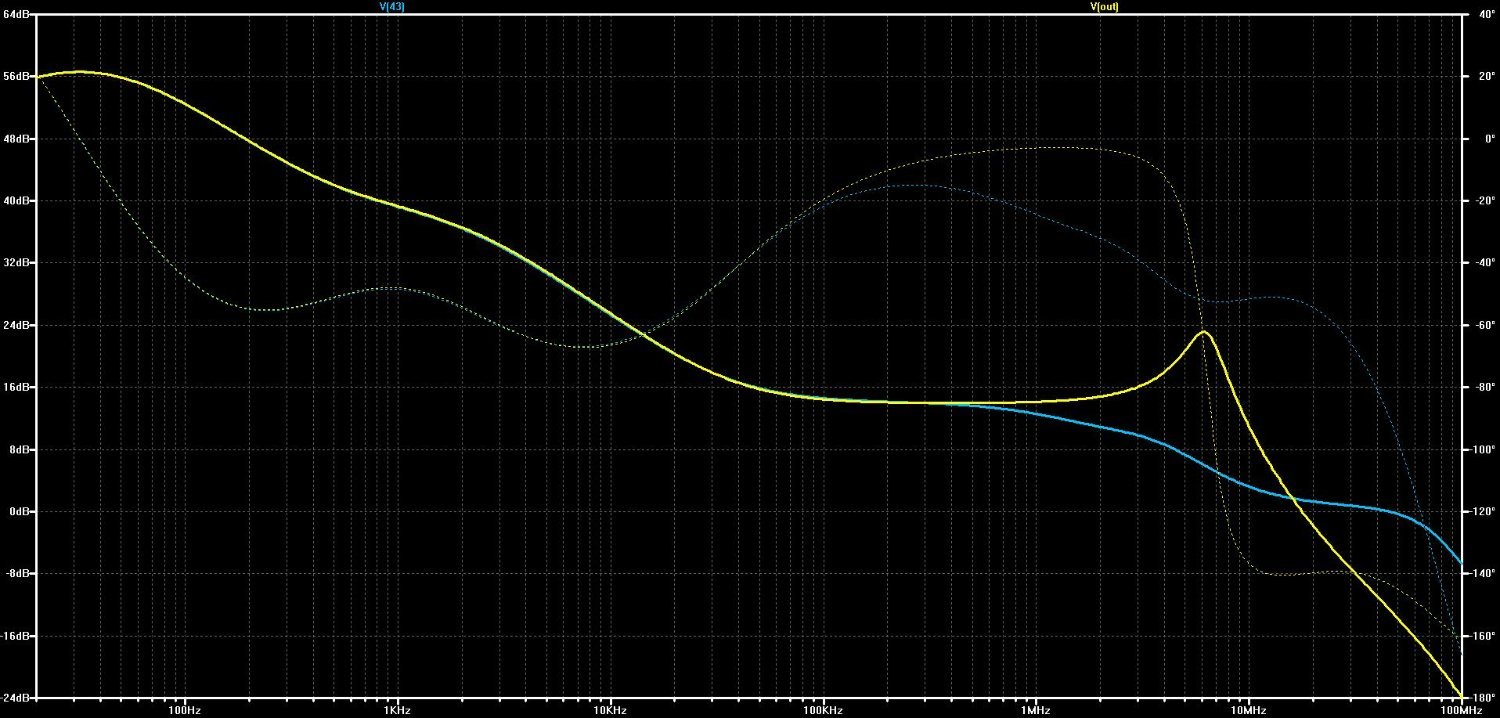Click the 100Hz frequency axis label

[185, 709]
